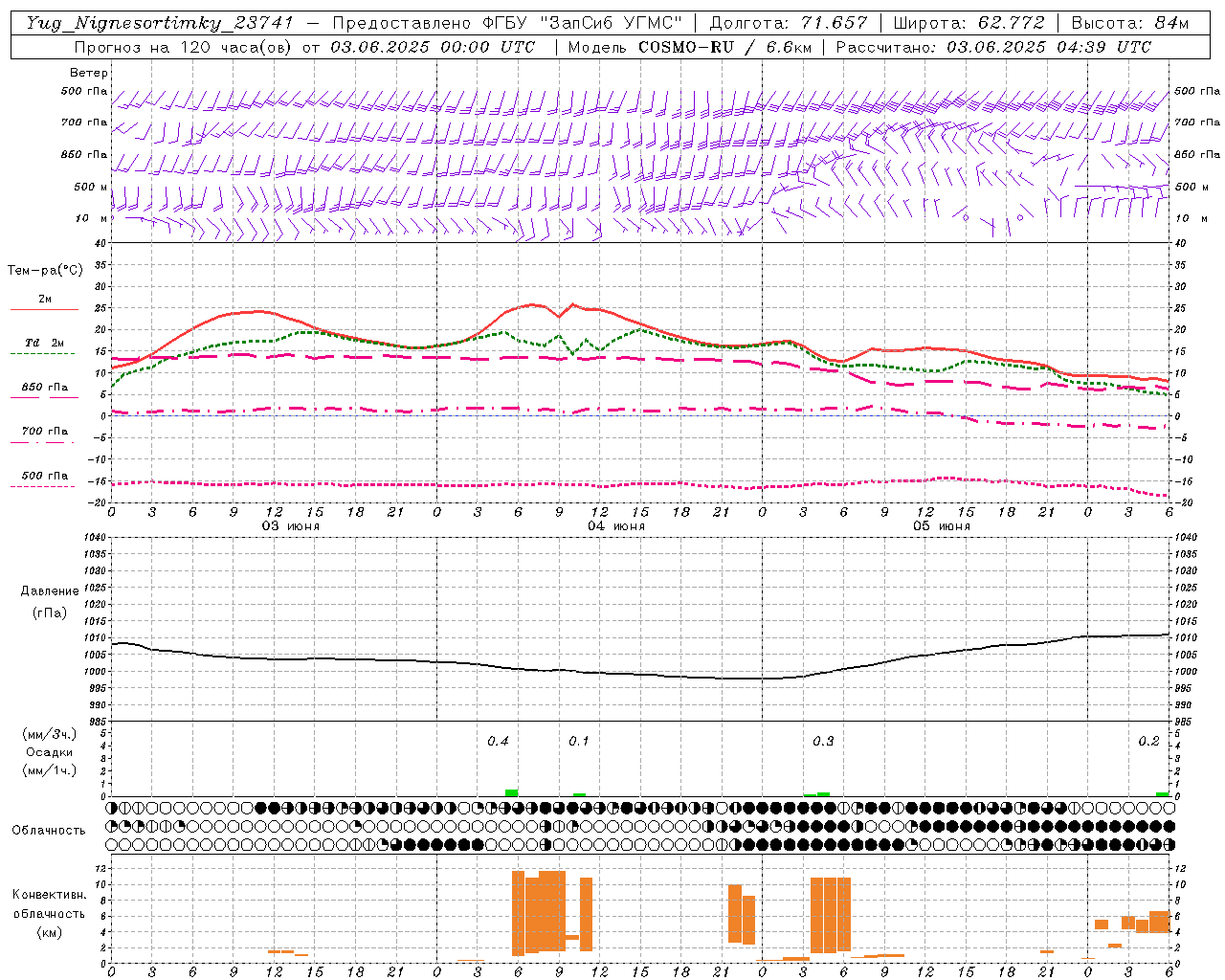
Task: Click the Широта: 62.772 value
Action: (969, 23)
